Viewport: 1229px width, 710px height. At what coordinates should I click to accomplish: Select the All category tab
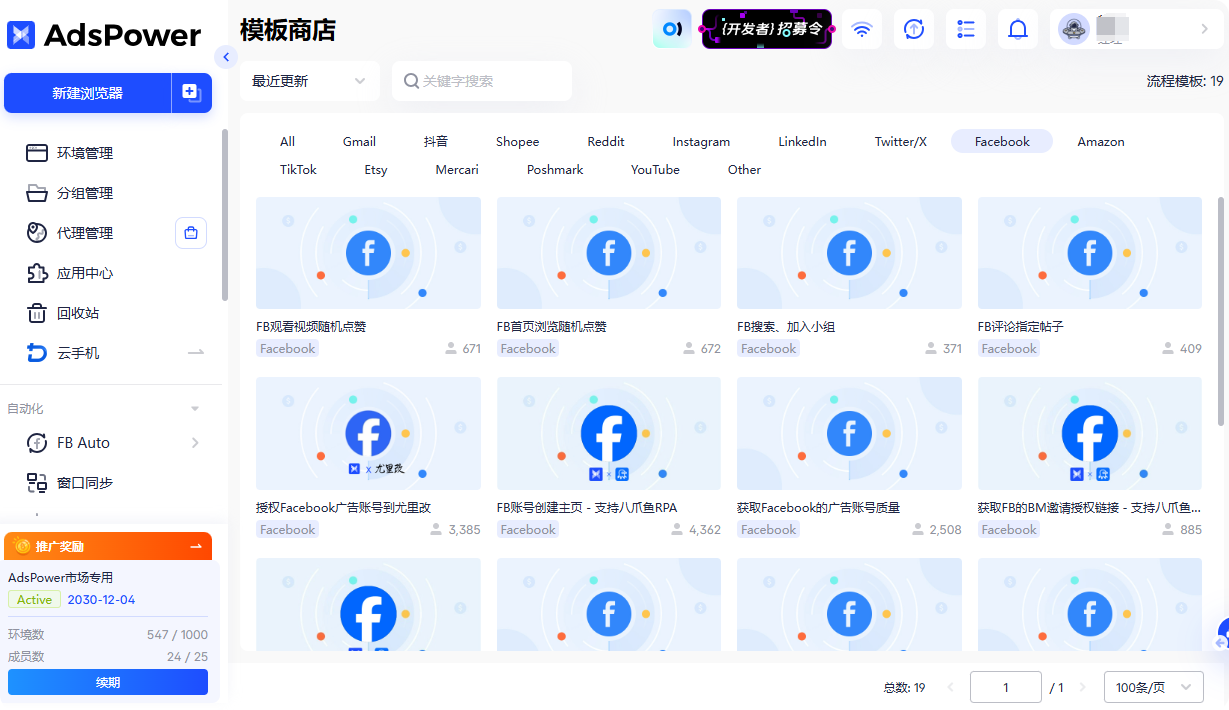[288, 141]
